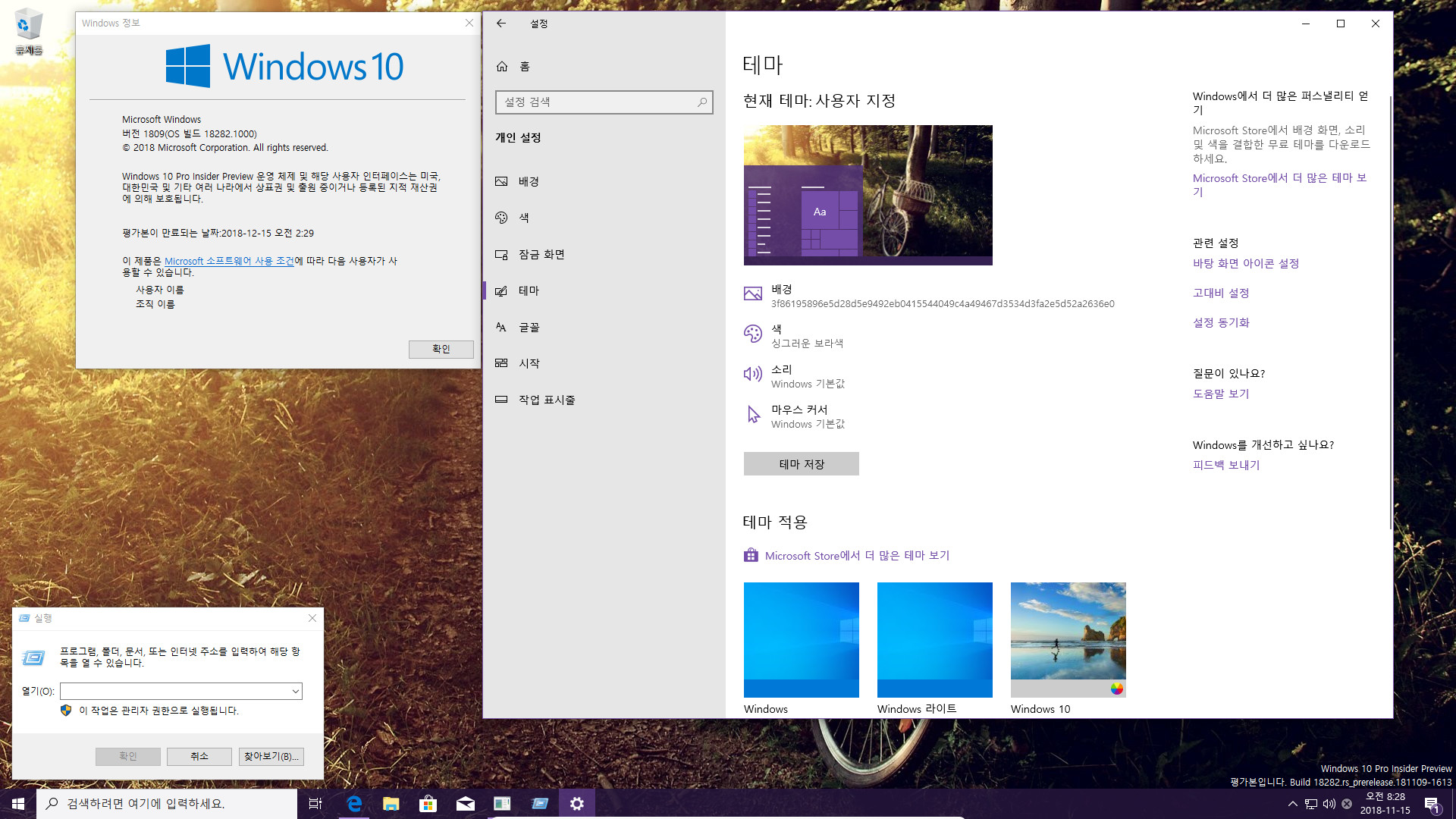Open the Mail app from the taskbar

(x=465, y=803)
